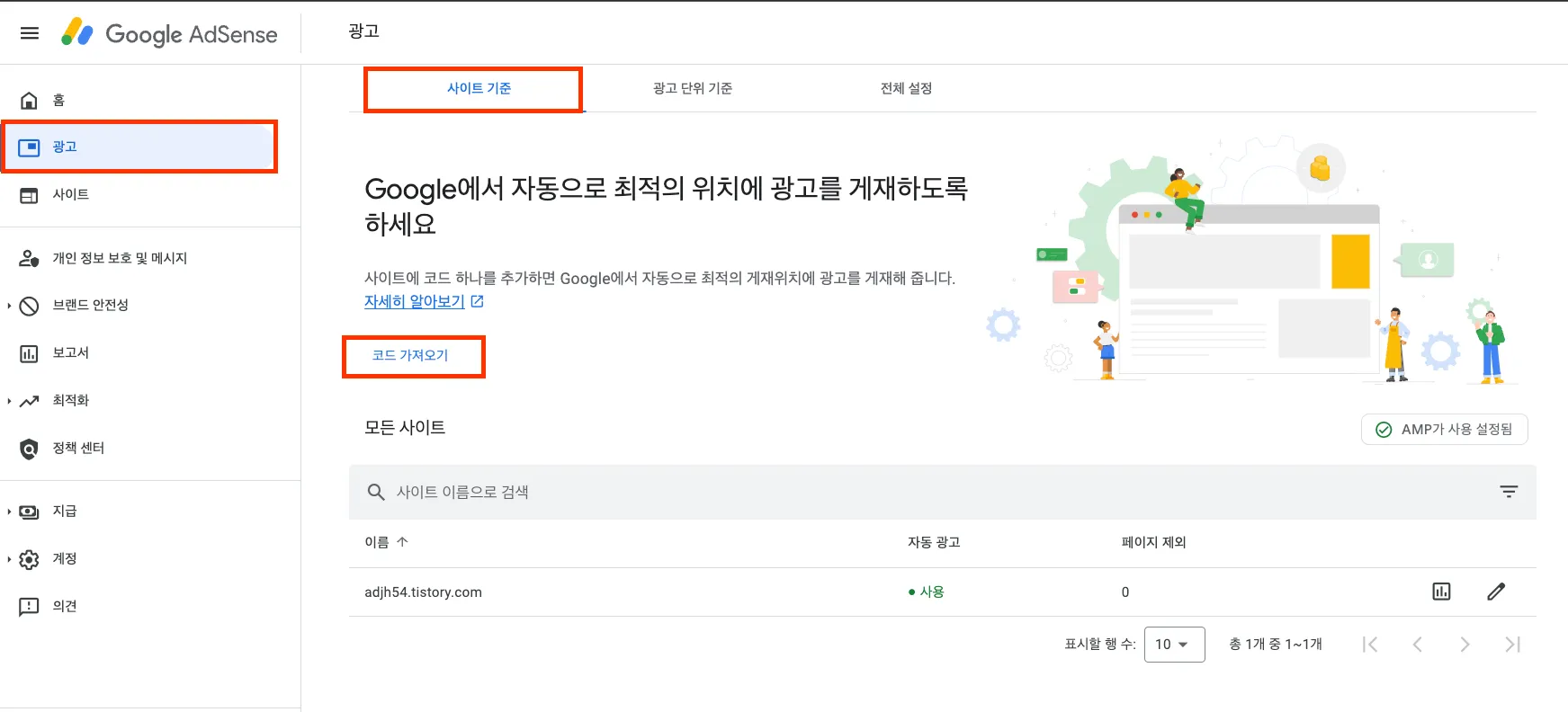1568x712 pixels.
Task: Click the 개인 정보 보호 및 메시지 person icon
Action: 30,259
